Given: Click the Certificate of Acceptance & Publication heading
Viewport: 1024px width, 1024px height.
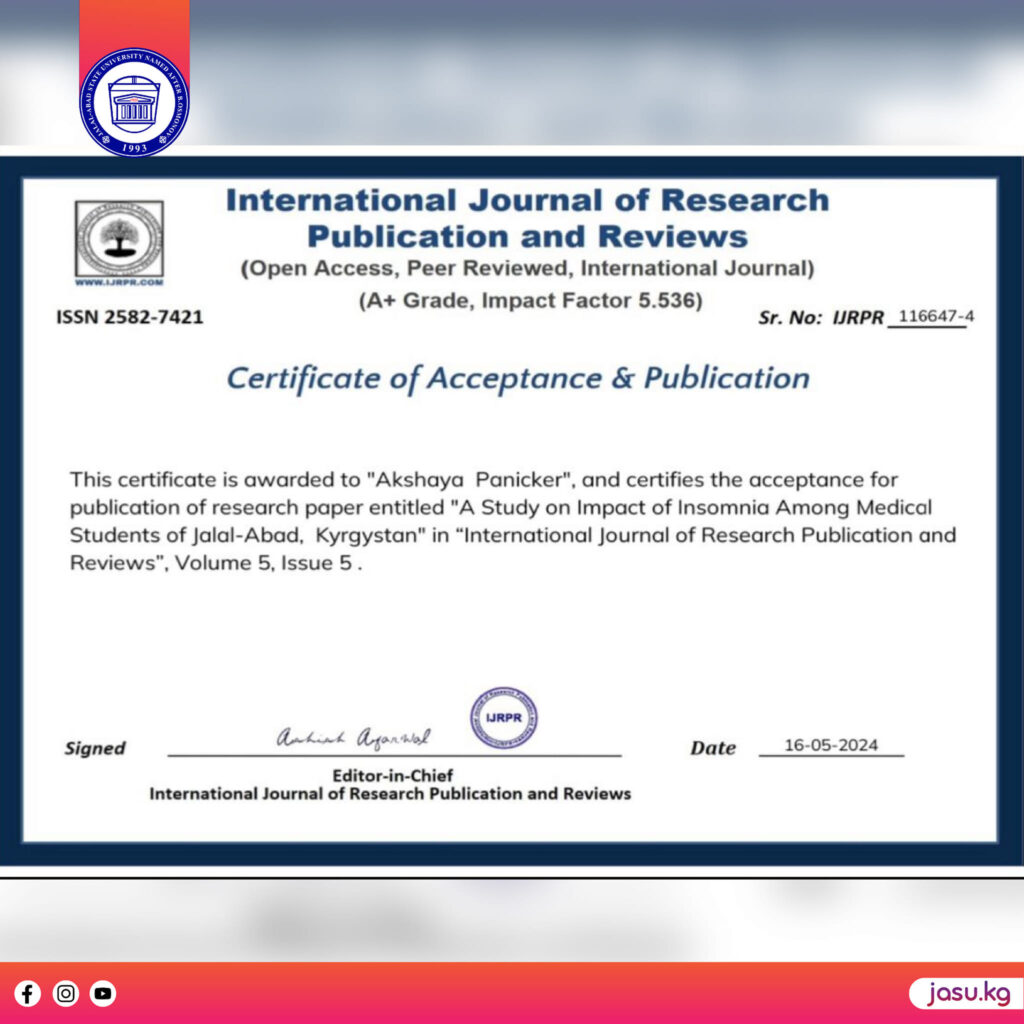Looking at the screenshot, I should point(518,379).
